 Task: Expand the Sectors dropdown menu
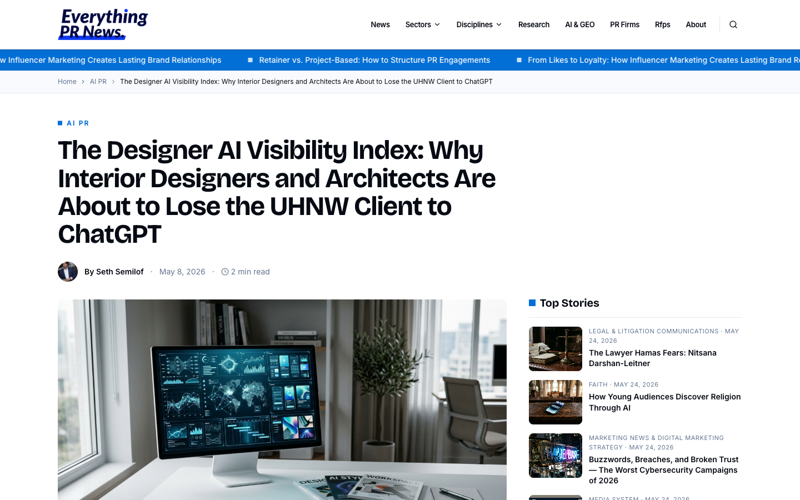coord(422,24)
